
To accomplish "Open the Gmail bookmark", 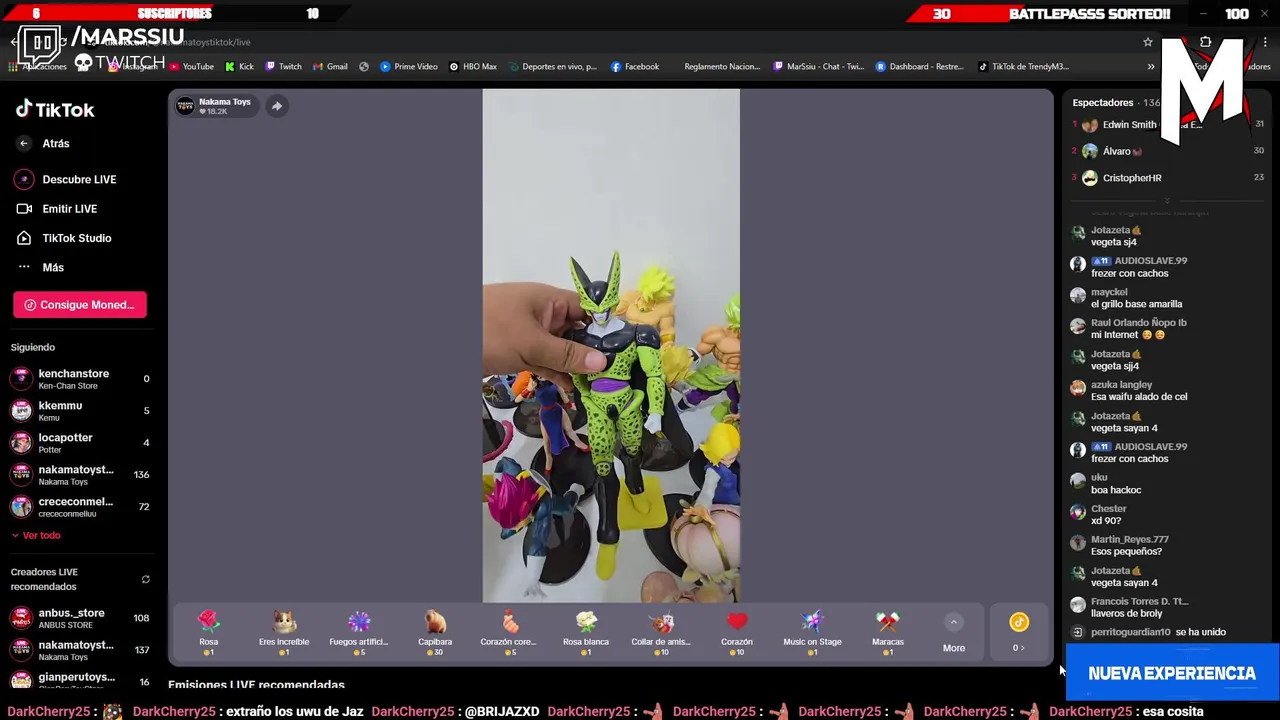I will point(330,67).
